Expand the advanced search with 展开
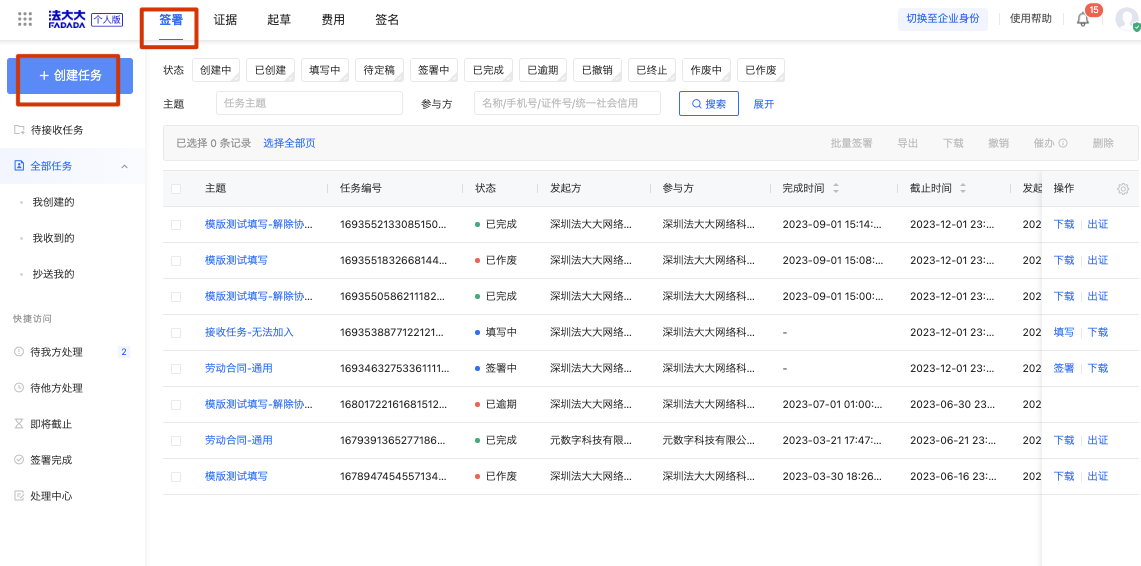The image size is (1141, 566). coord(763,104)
